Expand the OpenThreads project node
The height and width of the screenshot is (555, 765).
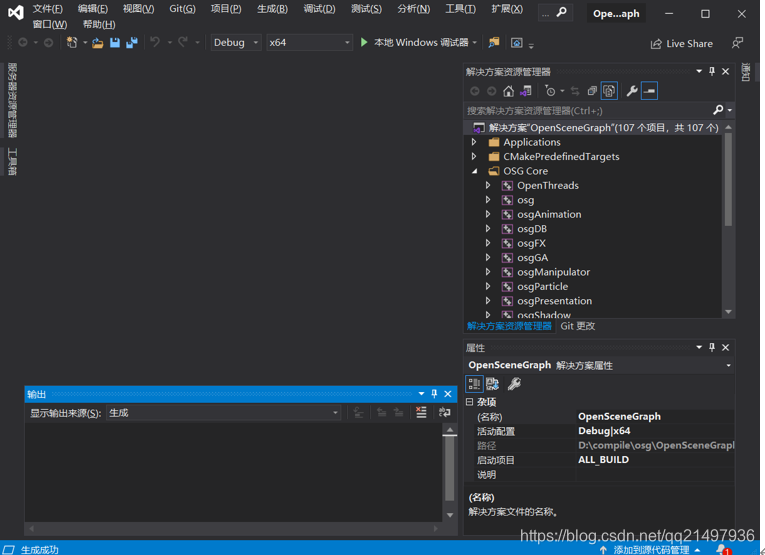click(488, 185)
